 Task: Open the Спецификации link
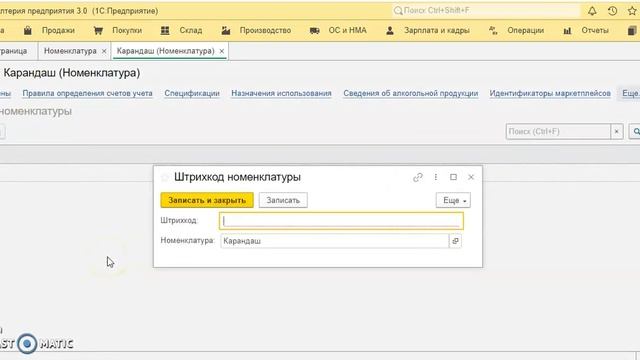pyautogui.click(x=192, y=93)
